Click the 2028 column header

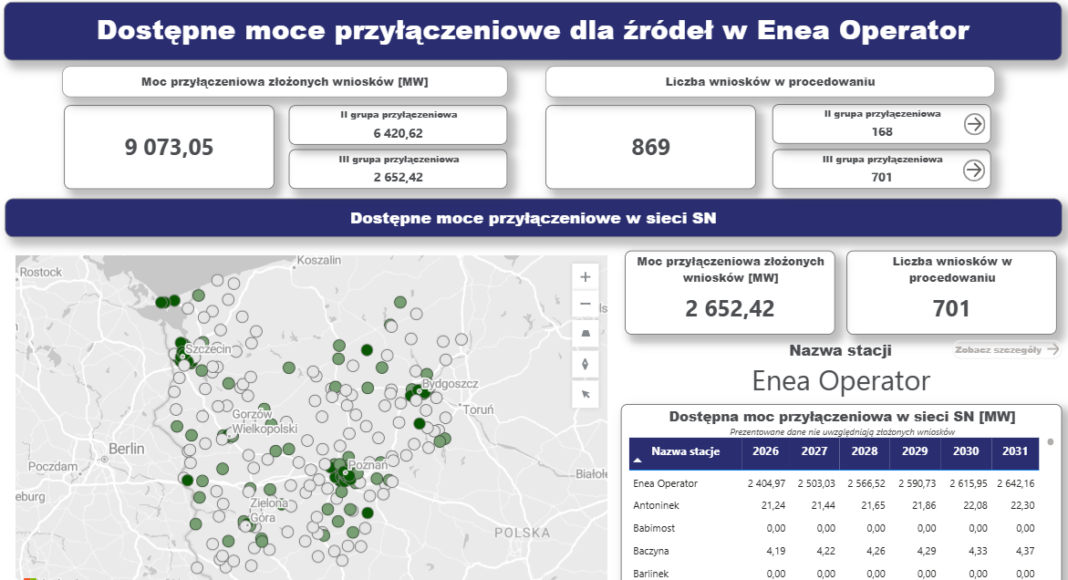click(x=865, y=452)
